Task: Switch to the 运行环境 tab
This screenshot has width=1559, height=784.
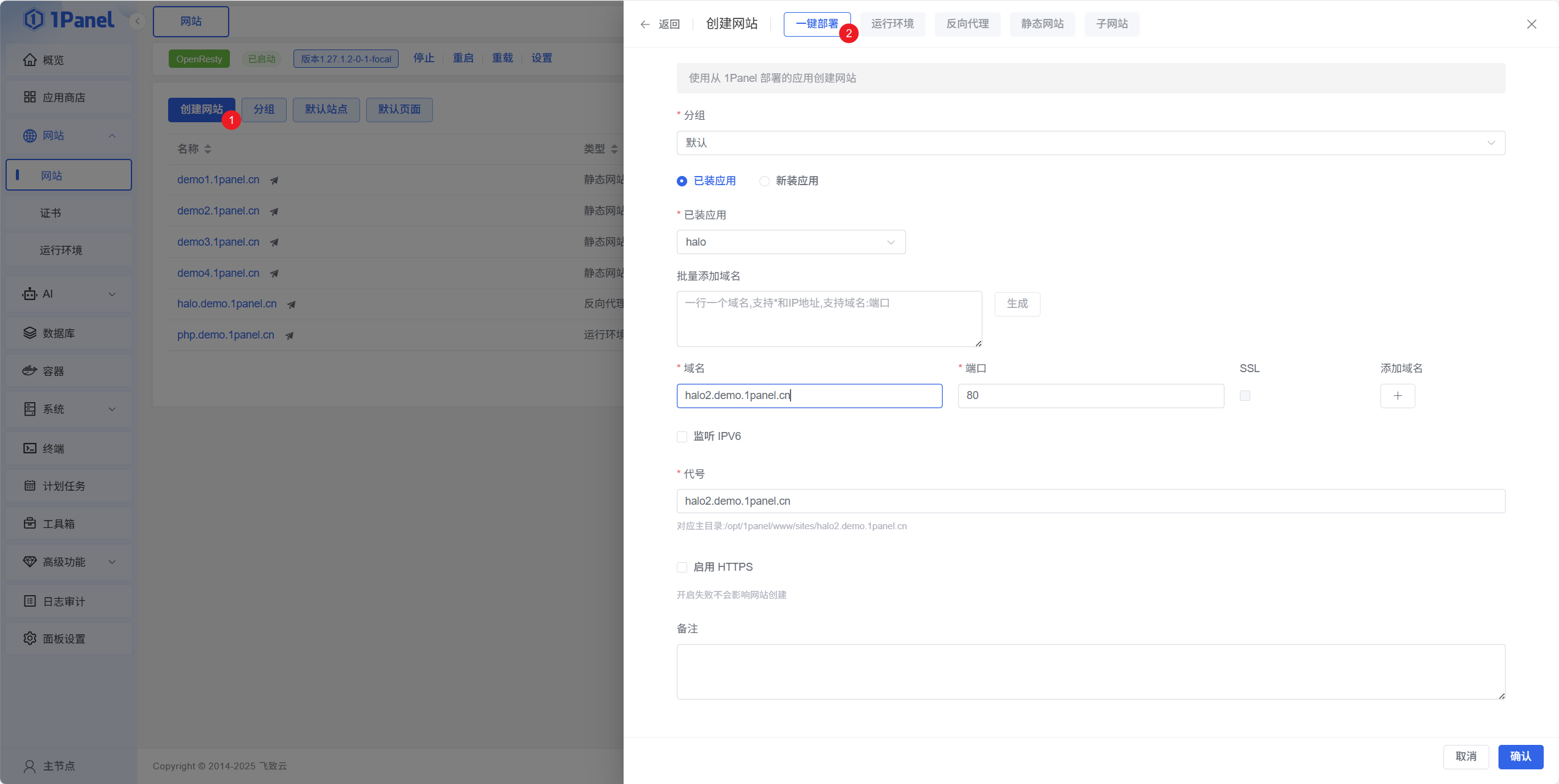Action: click(x=893, y=24)
